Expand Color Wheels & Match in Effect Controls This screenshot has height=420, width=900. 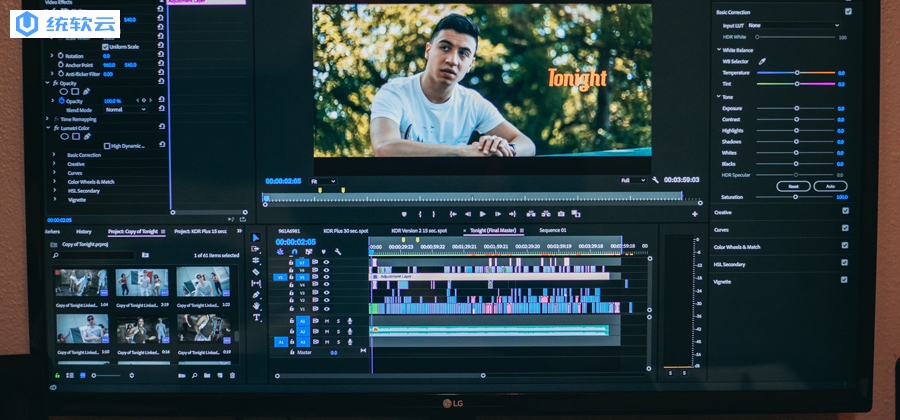tap(54, 182)
